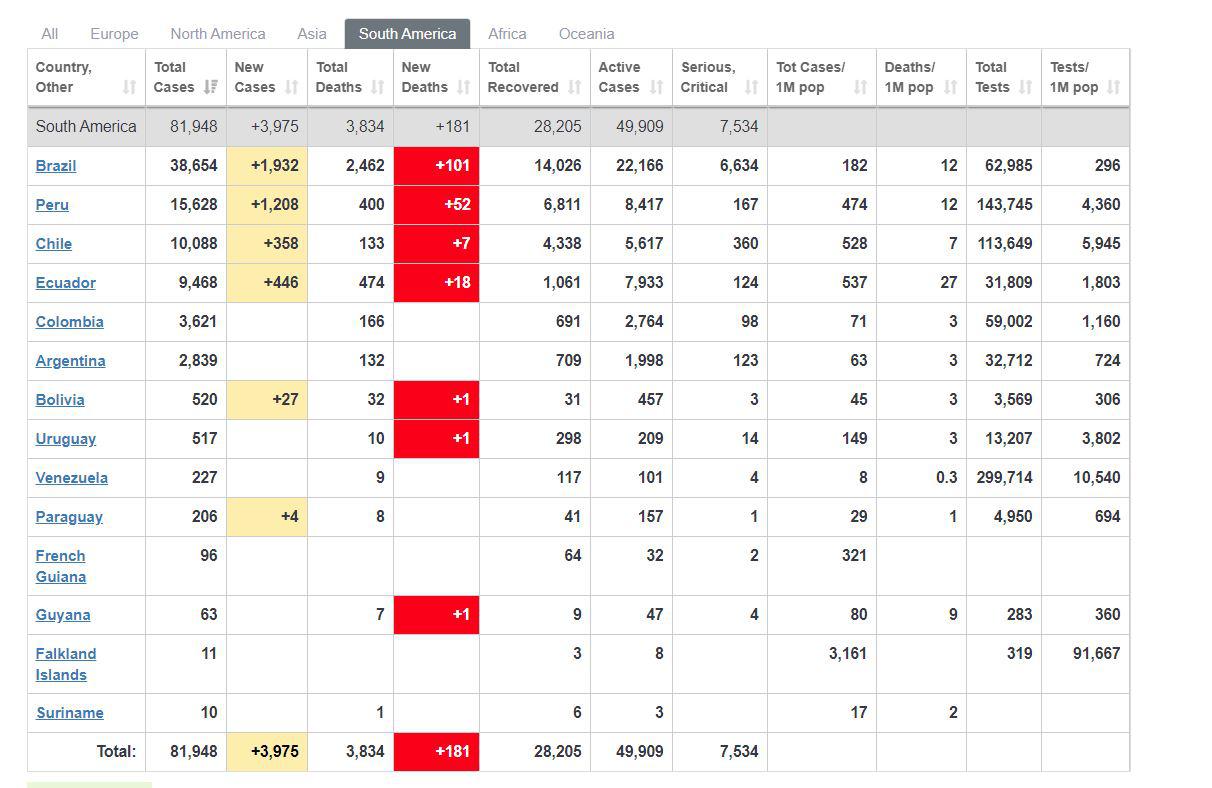The height and width of the screenshot is (788, 1212).
Task: Click Brazil's red +101 new deaths cell
Action: 437,166
